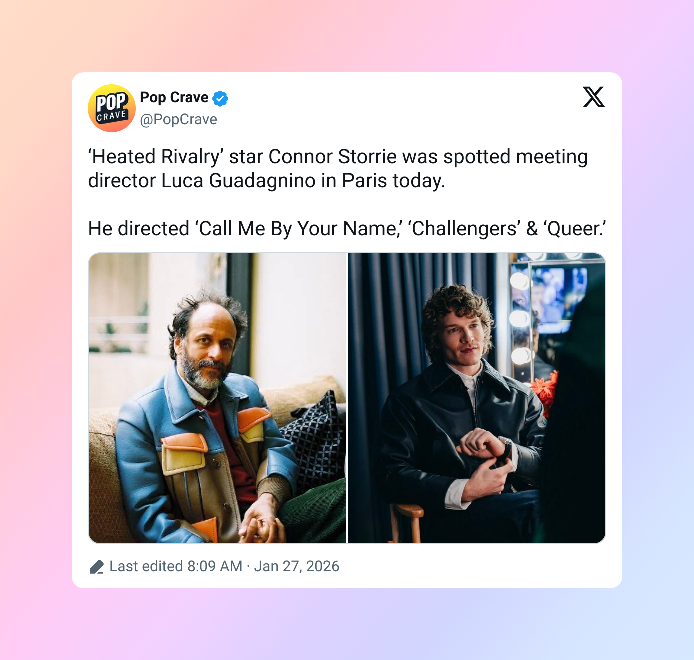Open right photo of curly-haired man
The width and height of the screenshot is (694, 660).
pyautogui.click(x=477, y=398)
